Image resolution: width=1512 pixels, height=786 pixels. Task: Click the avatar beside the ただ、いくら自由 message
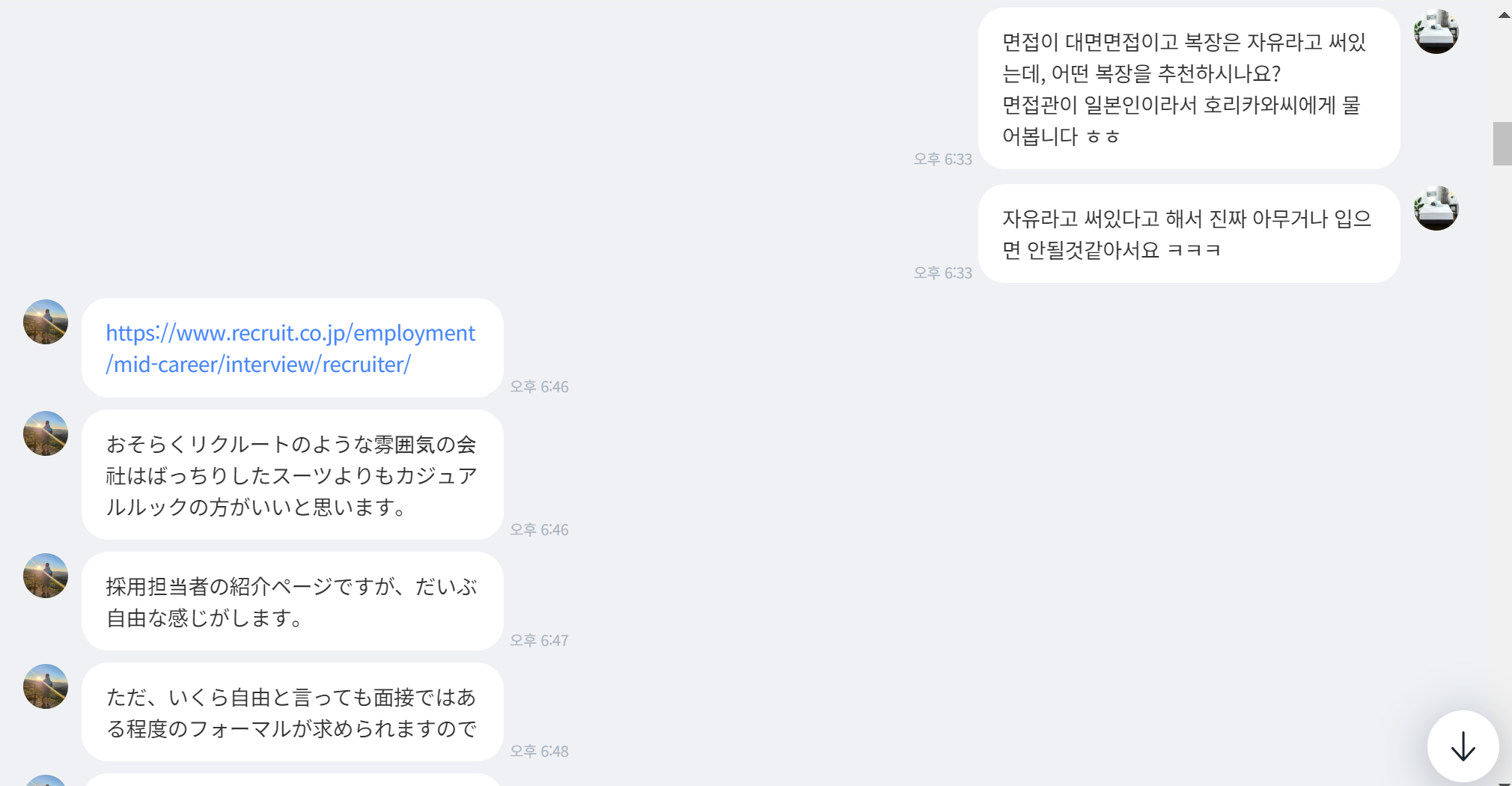(46, 686)
